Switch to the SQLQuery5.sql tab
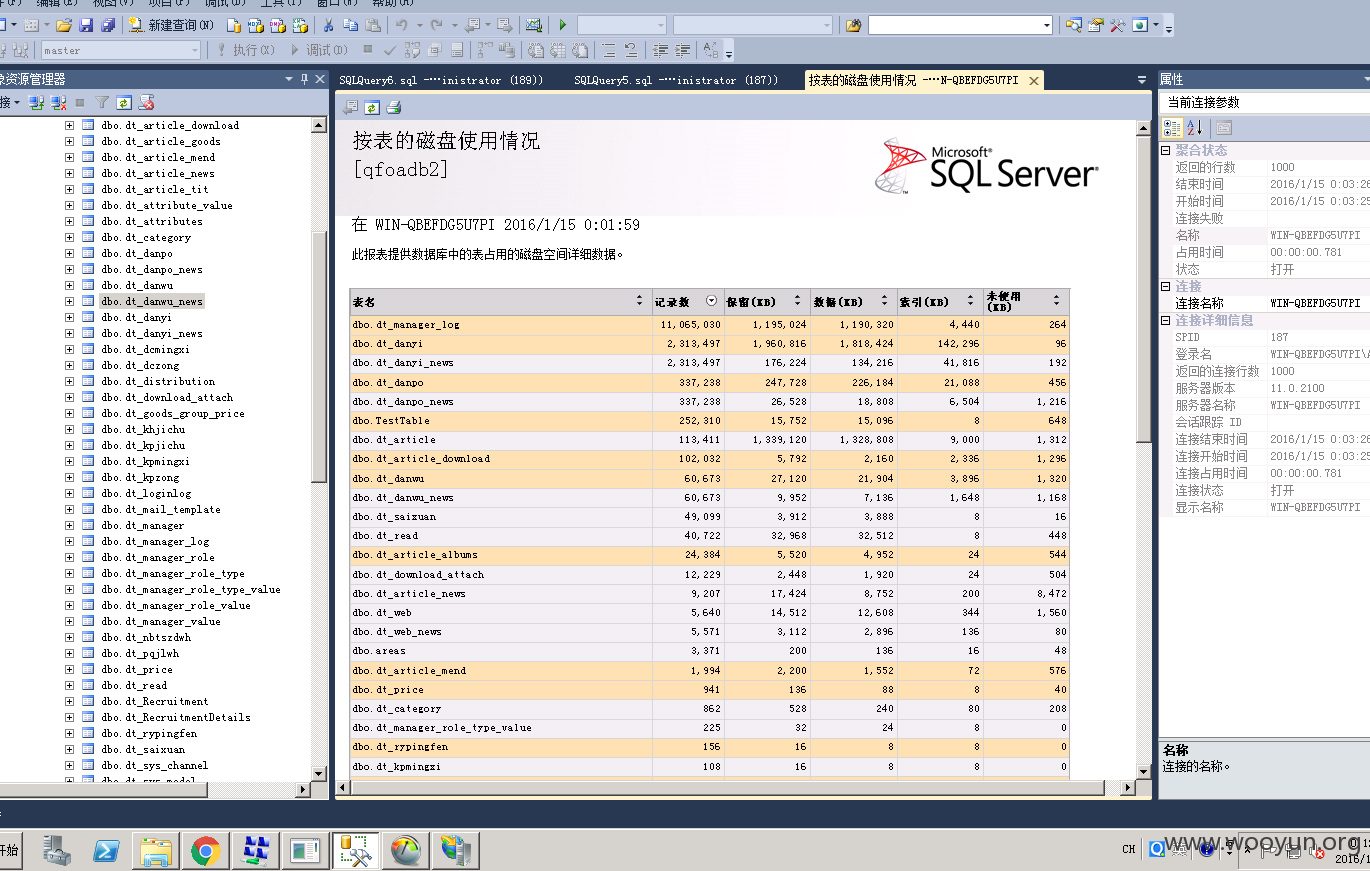Viewport: 1370px width, 871px height. coord(676,80)
